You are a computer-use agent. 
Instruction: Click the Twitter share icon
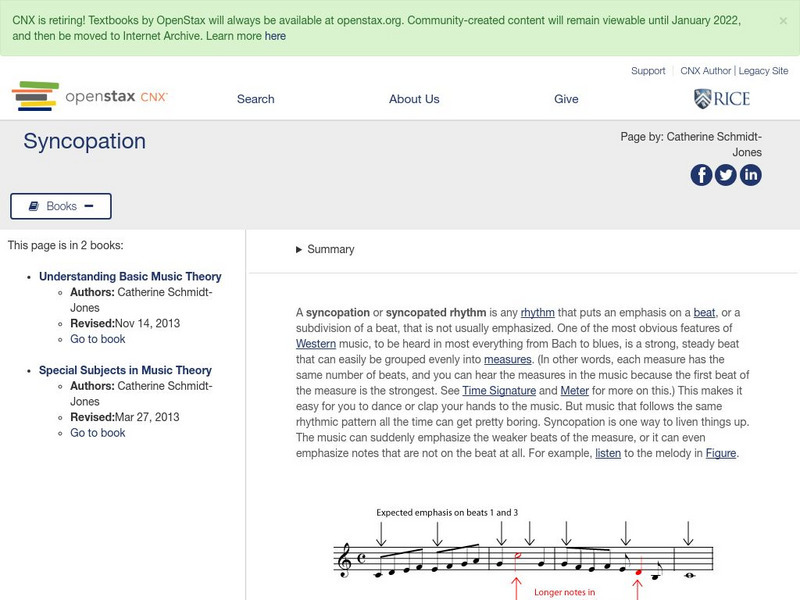click(x=726, y=175)
